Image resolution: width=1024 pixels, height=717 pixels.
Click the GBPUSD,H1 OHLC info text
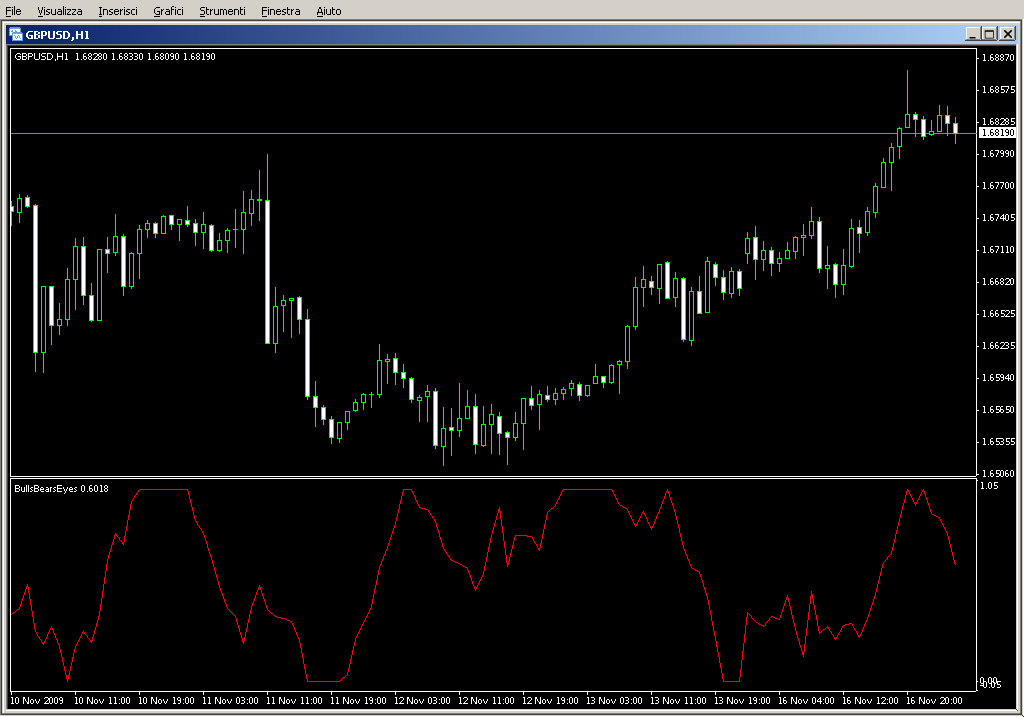click(115, 57)
